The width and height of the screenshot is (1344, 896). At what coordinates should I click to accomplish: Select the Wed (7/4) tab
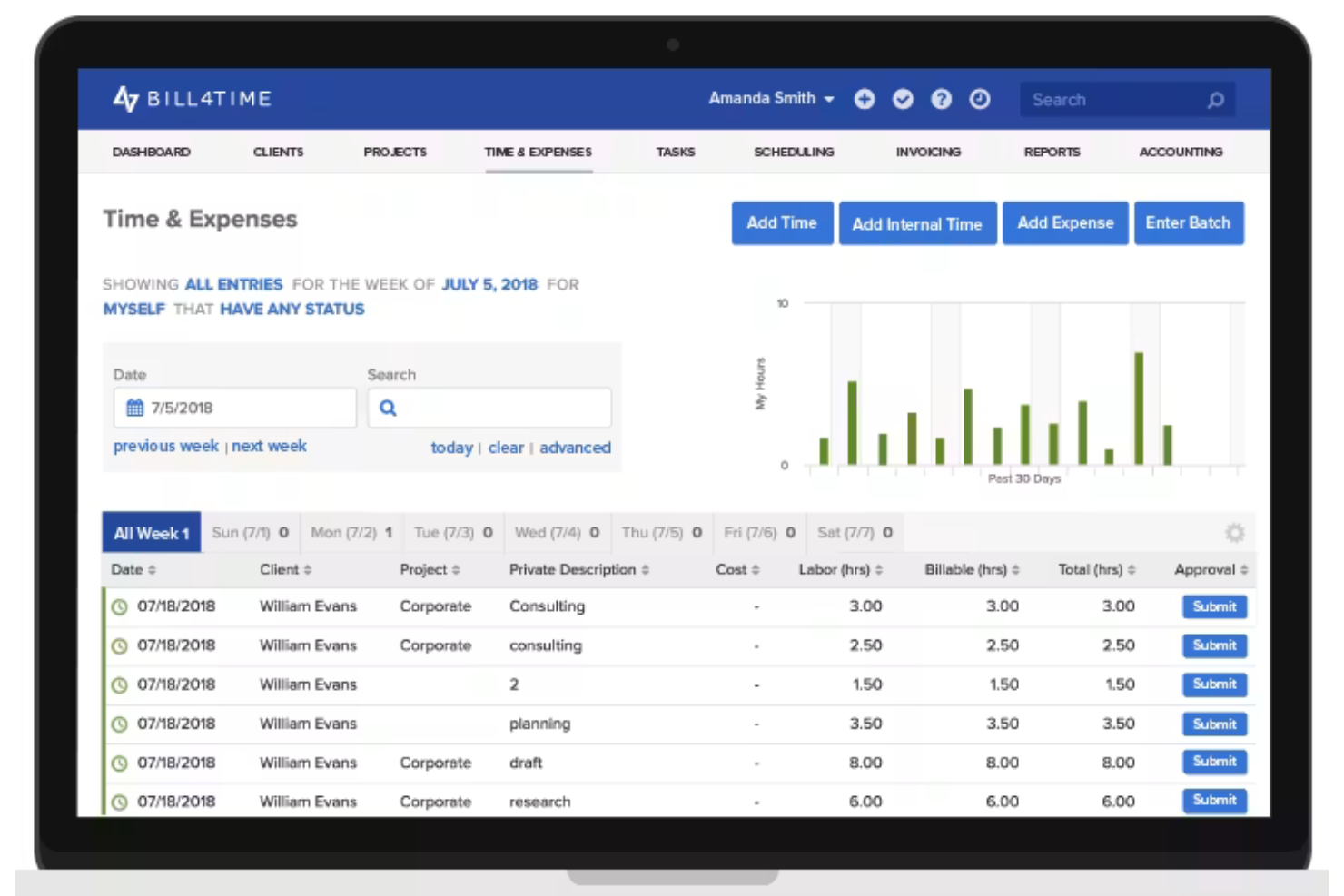pos(557,533)
